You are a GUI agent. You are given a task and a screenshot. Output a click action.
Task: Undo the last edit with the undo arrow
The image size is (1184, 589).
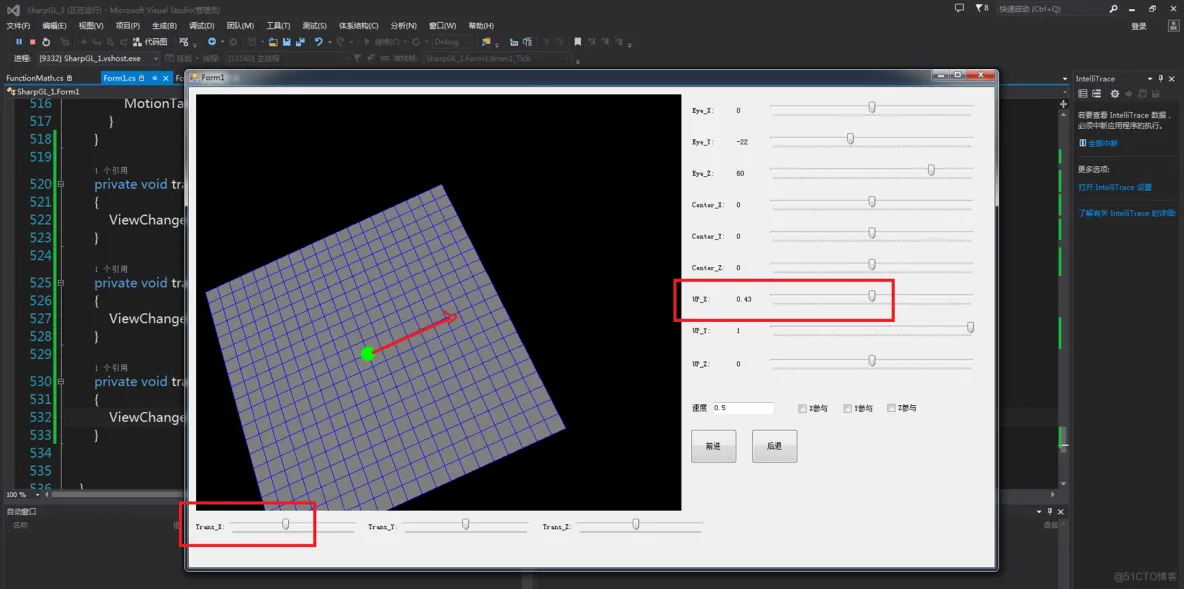click(319, 42)
